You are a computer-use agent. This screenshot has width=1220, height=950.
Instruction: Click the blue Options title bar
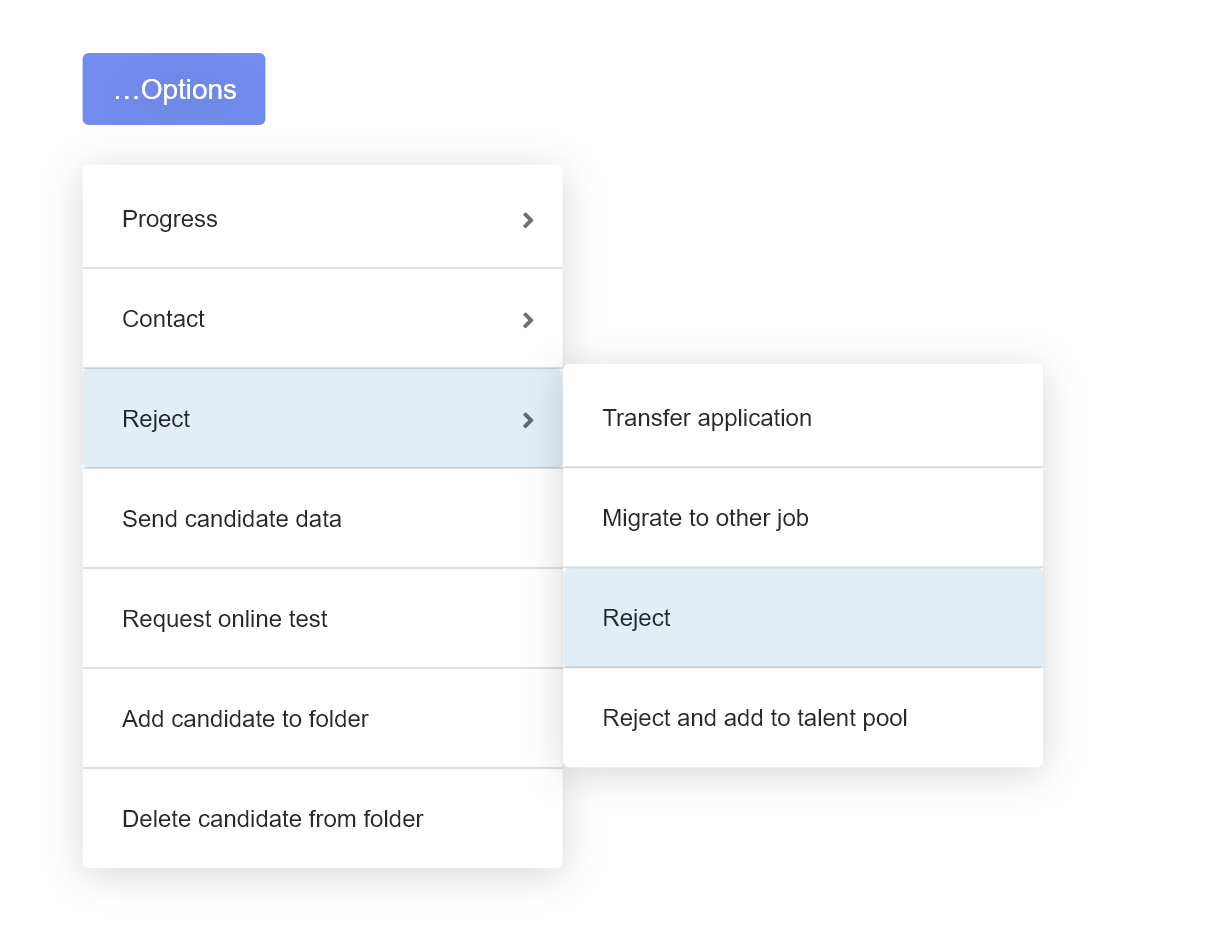(610, 89)
